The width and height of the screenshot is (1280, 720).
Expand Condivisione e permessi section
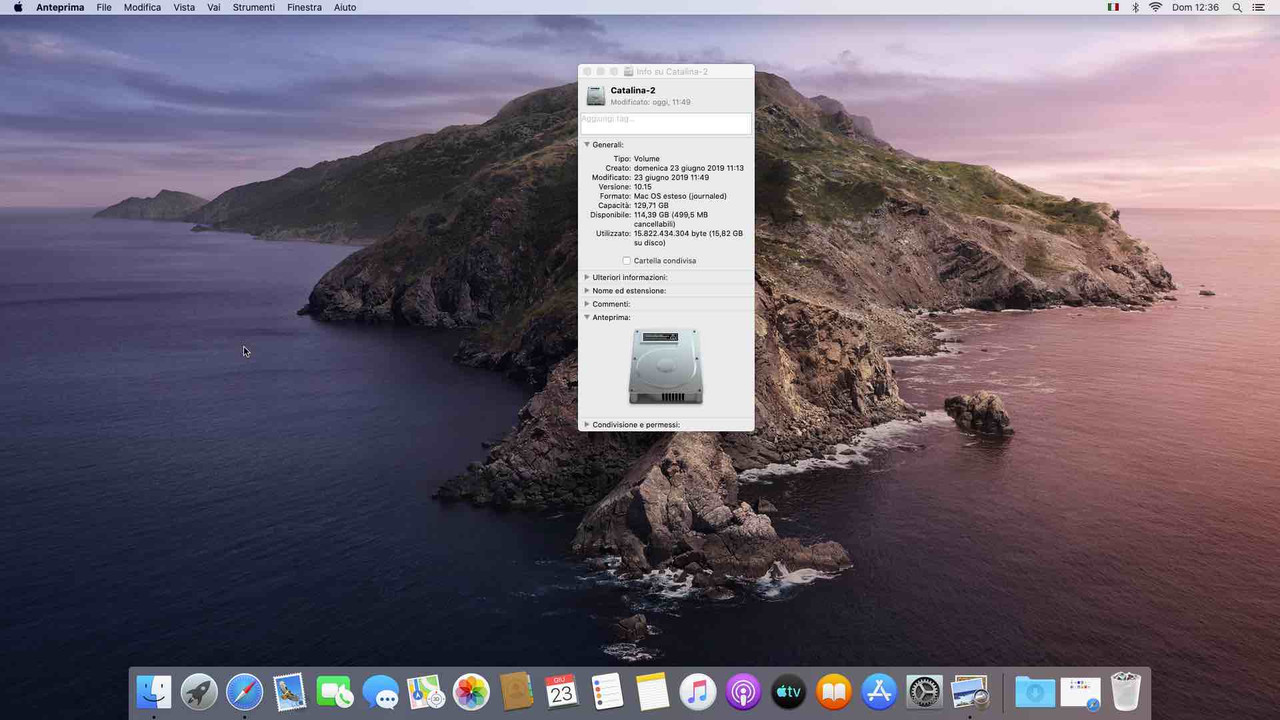[587, 425]
